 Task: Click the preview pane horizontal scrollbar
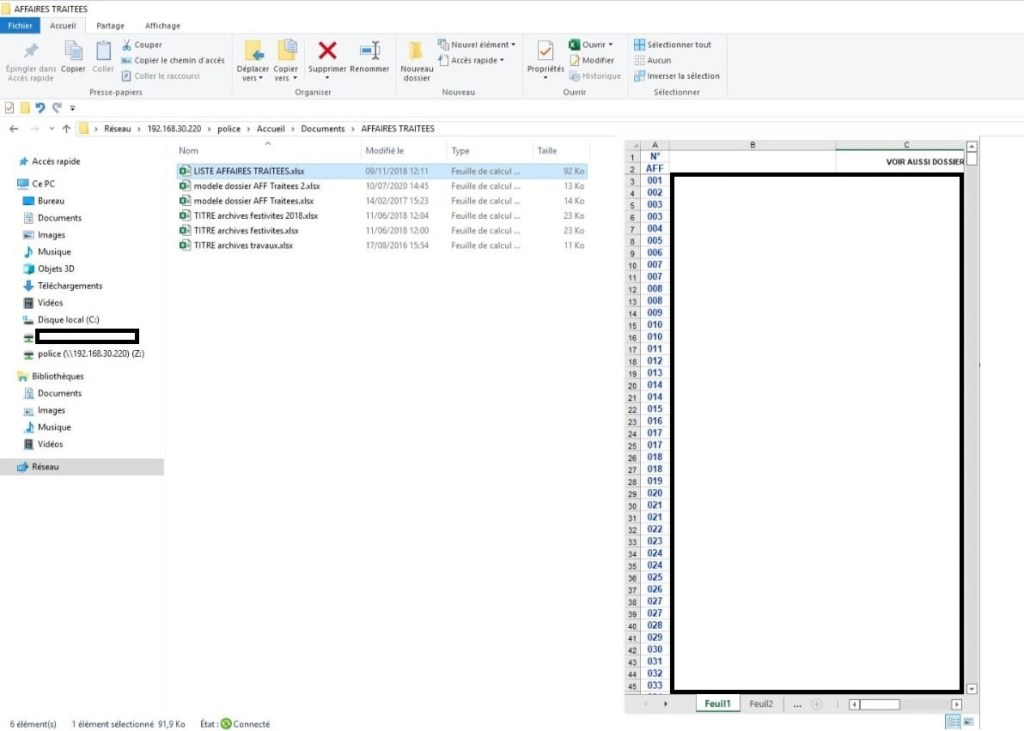click(900, 704)
